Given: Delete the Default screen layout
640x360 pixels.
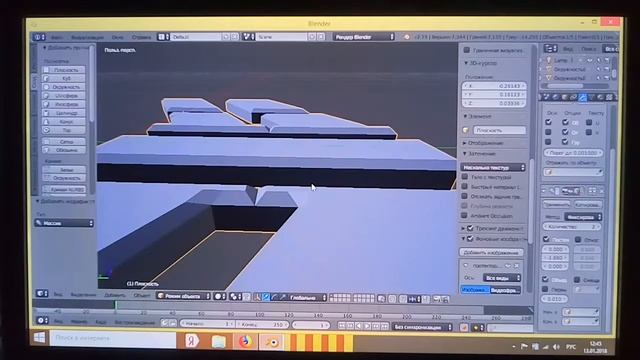Looking at the screenshot, I should pyautogui.click(x=235, y=37).
